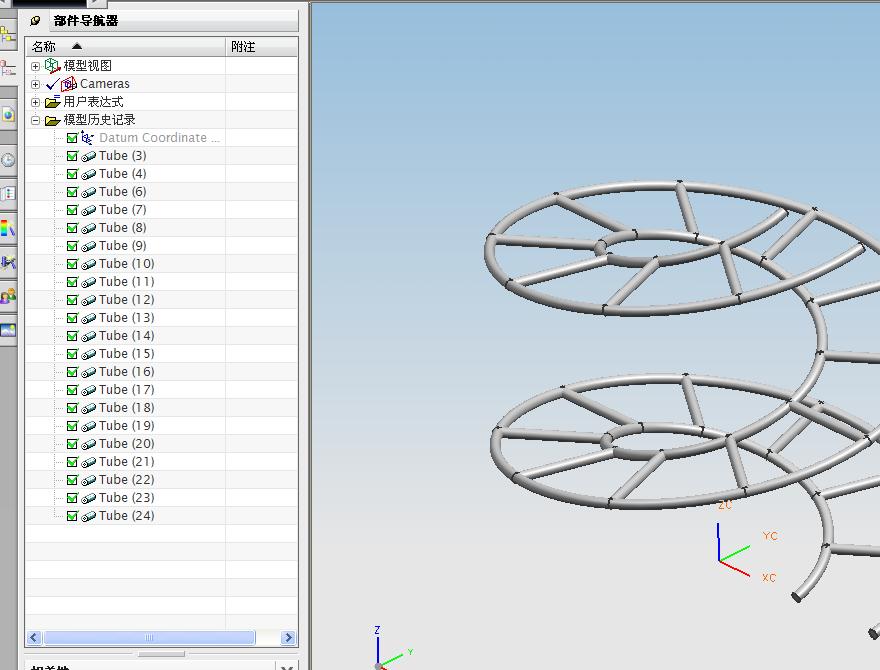Open the roles people sidebar icon

tap(8, 296)
